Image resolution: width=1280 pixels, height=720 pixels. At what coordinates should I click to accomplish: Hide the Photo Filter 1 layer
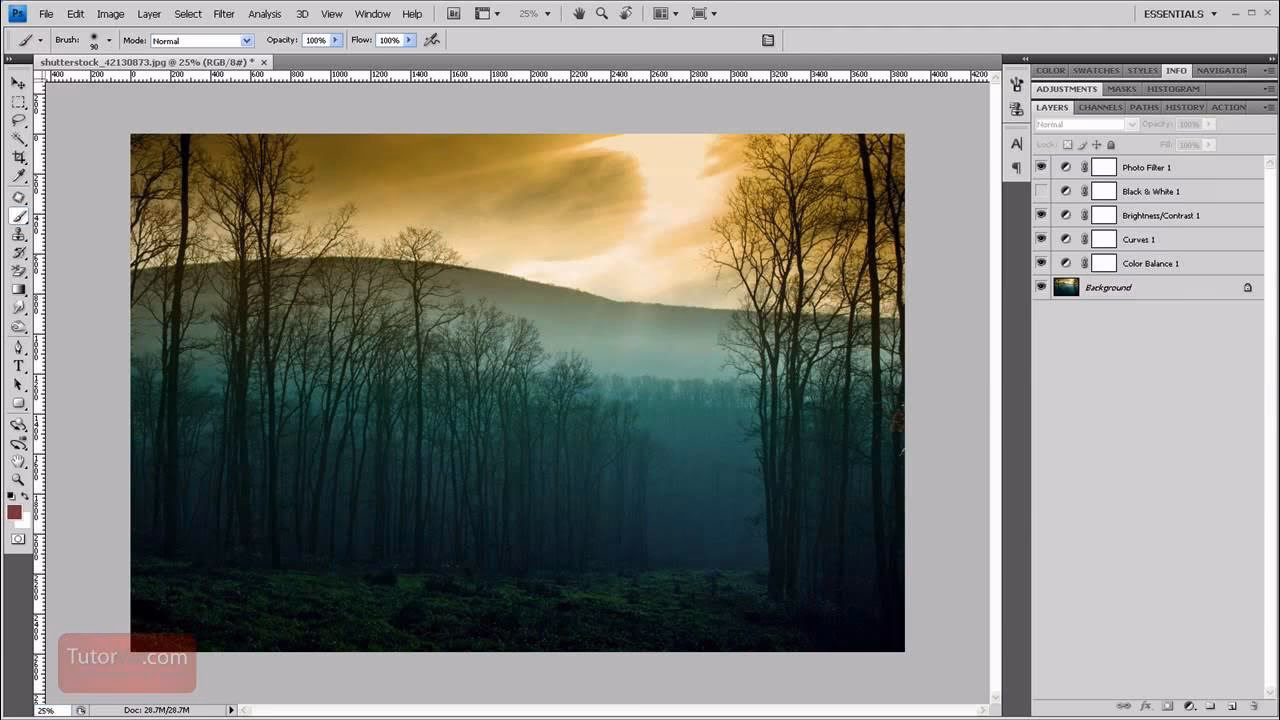coord(1041,167)
